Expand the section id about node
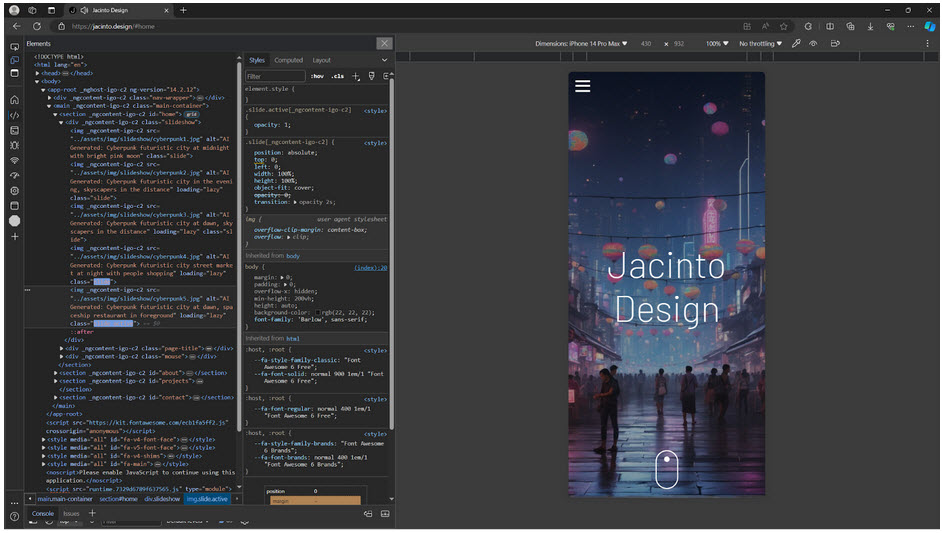Viewport: 942px width, 533px height. click(x=55, y=373)
